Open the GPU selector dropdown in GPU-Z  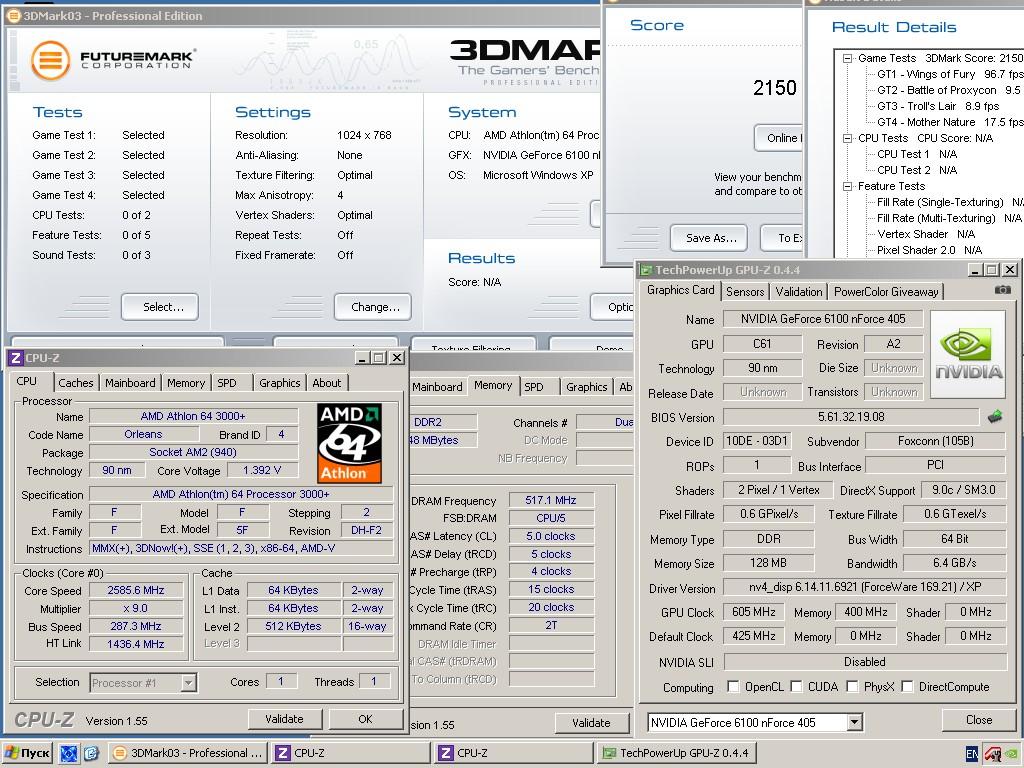tap(854, 722)
